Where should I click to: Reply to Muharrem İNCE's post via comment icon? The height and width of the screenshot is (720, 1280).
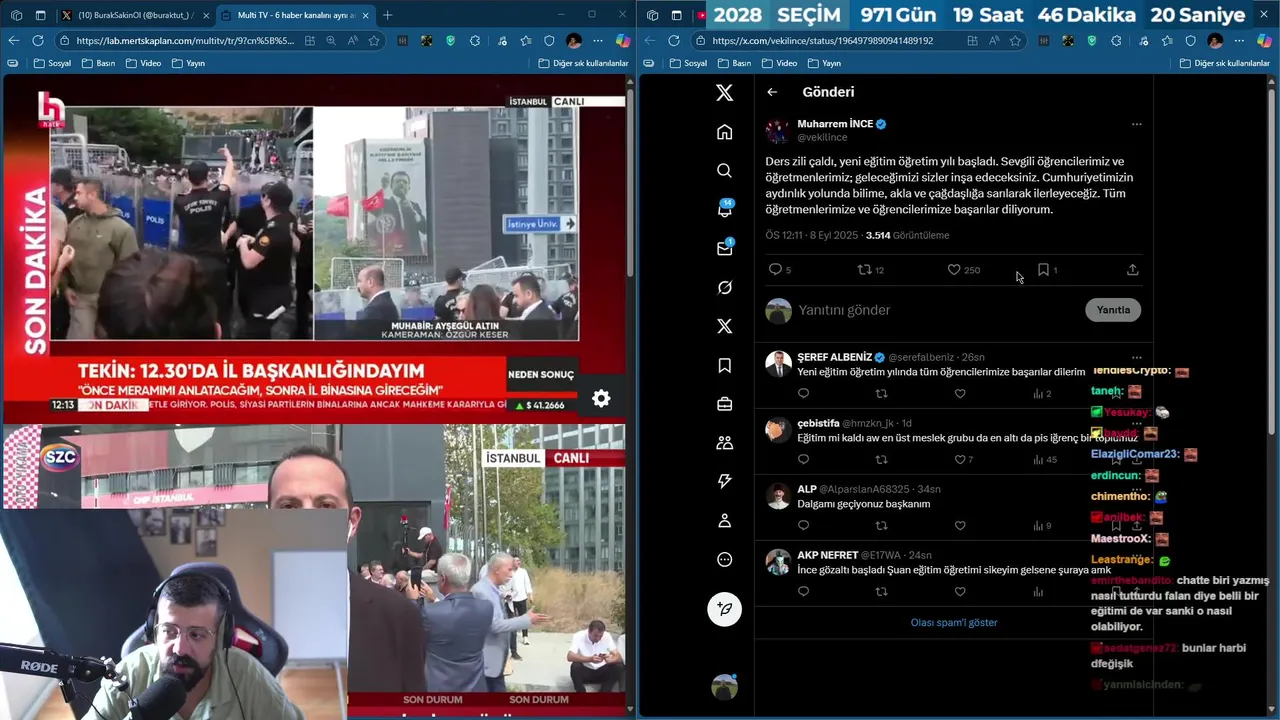775,270
